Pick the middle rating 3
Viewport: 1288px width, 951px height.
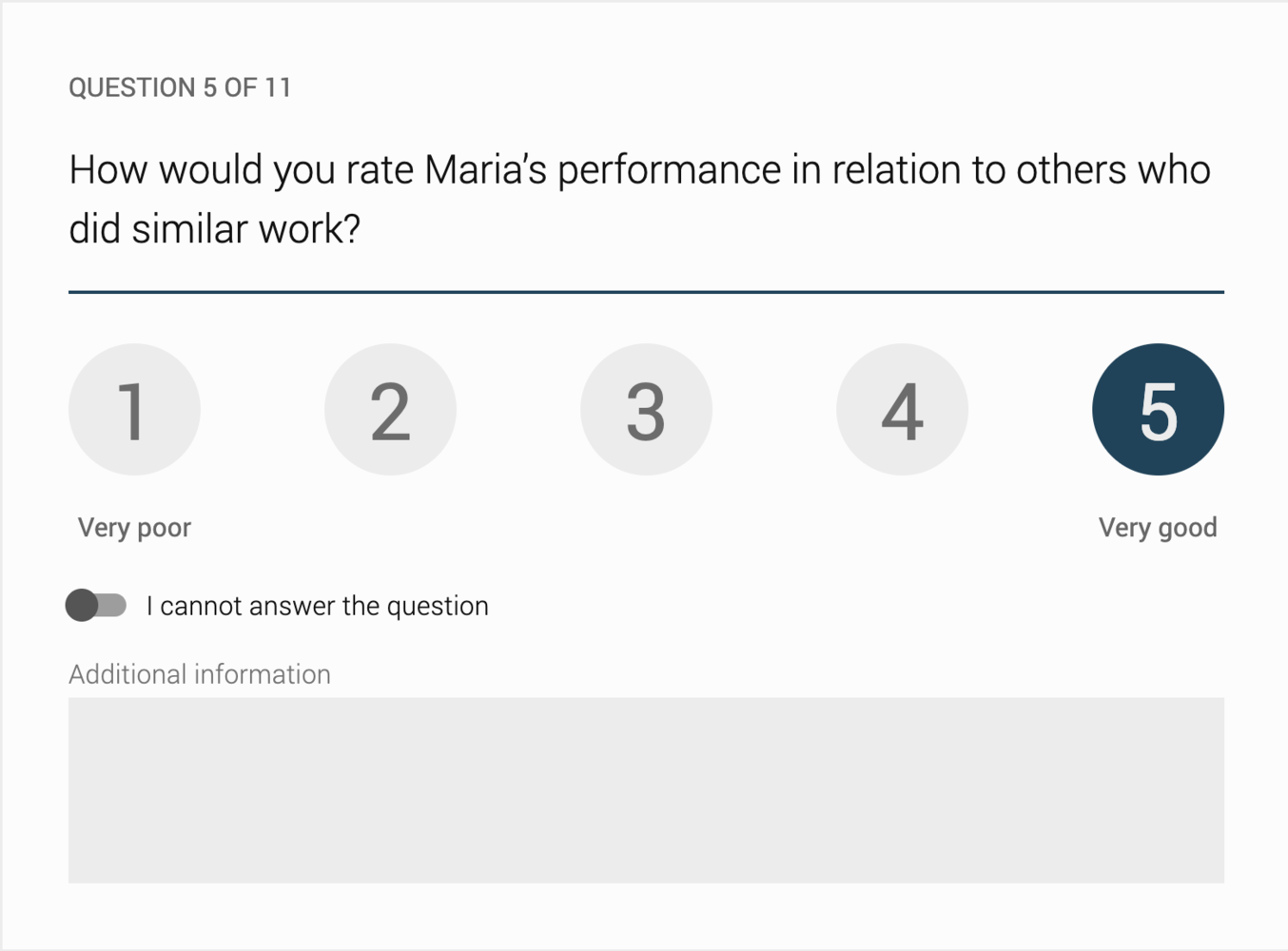(x=646, y=410)
